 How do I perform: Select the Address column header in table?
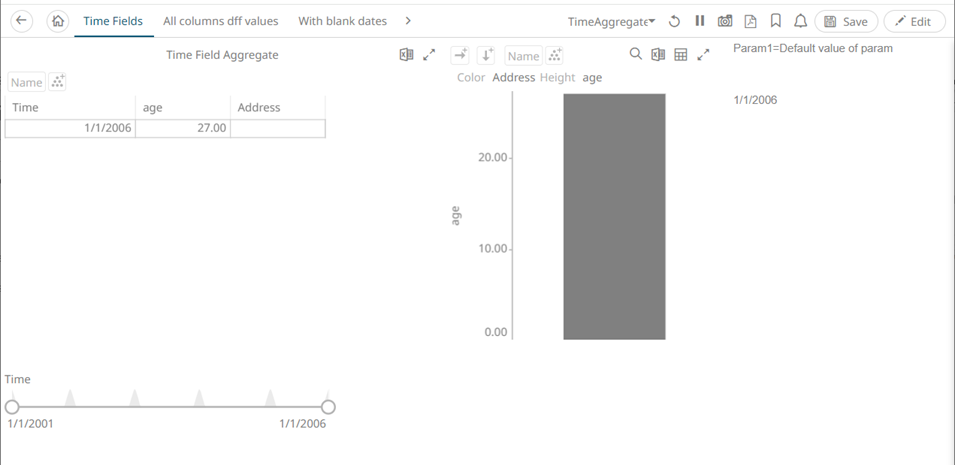(278, 107)
